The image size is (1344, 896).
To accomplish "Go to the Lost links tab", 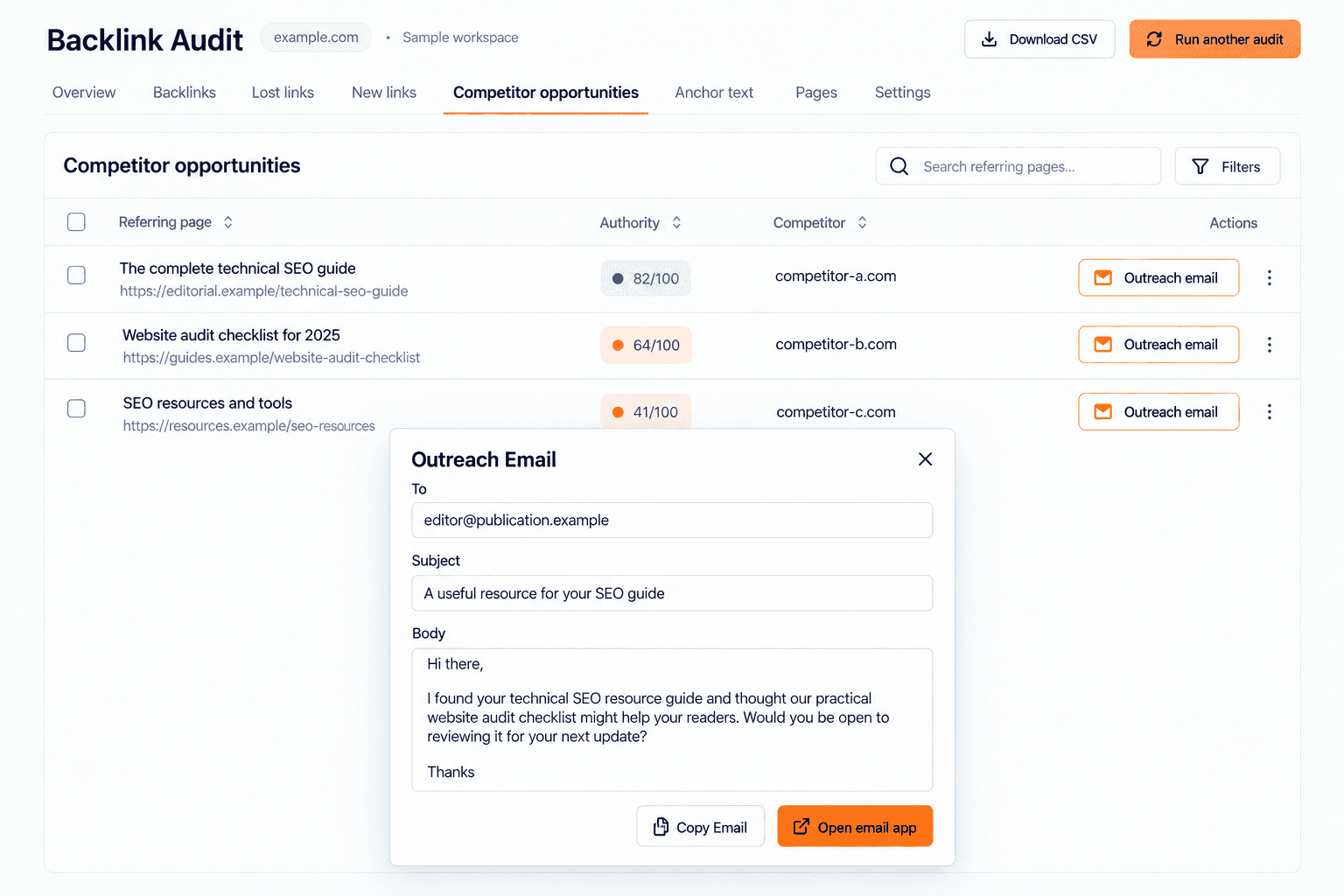I will pyautogui.click(x=283, y=93).
